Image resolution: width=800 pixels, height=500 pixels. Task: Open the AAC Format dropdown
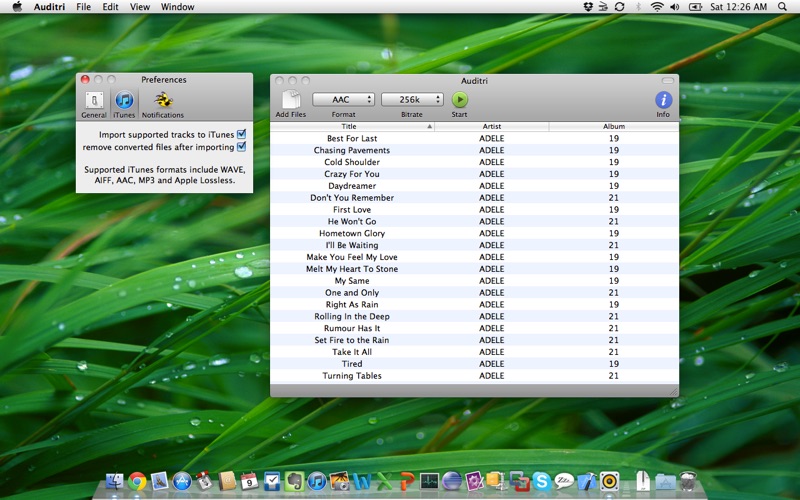[x=343, y=99]
